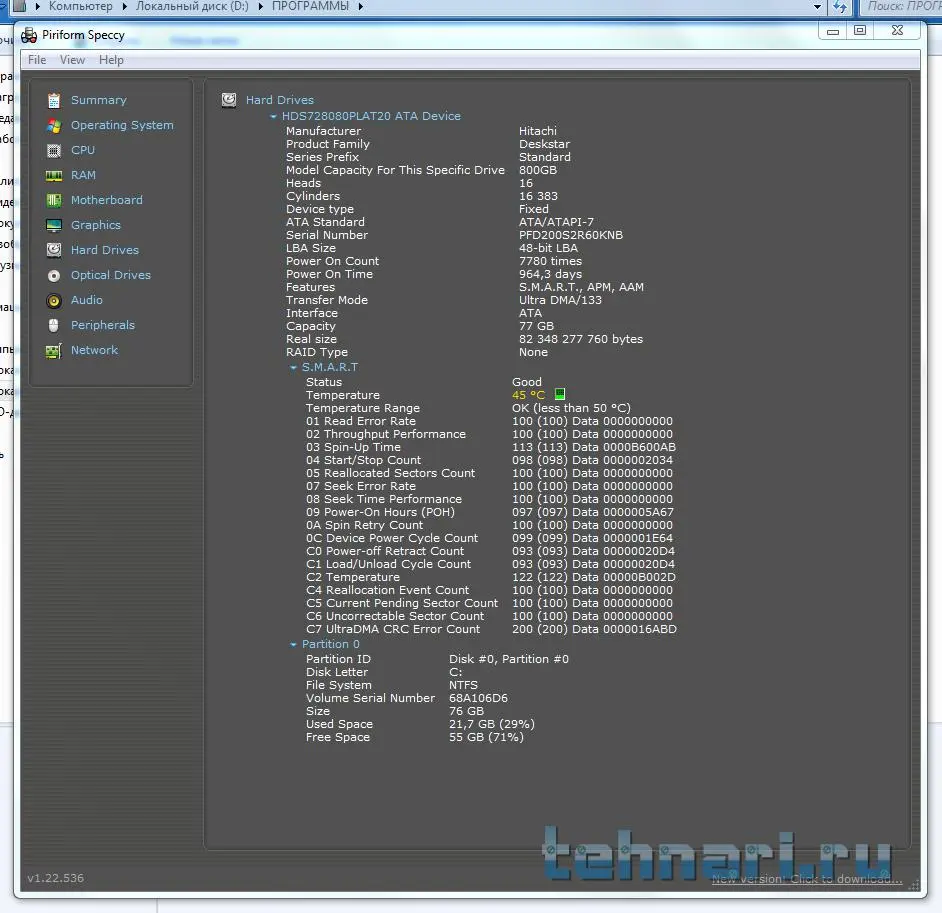Click the Peripherals mouse icon
This screenshot has width=942, height=913.
point(53,325)
